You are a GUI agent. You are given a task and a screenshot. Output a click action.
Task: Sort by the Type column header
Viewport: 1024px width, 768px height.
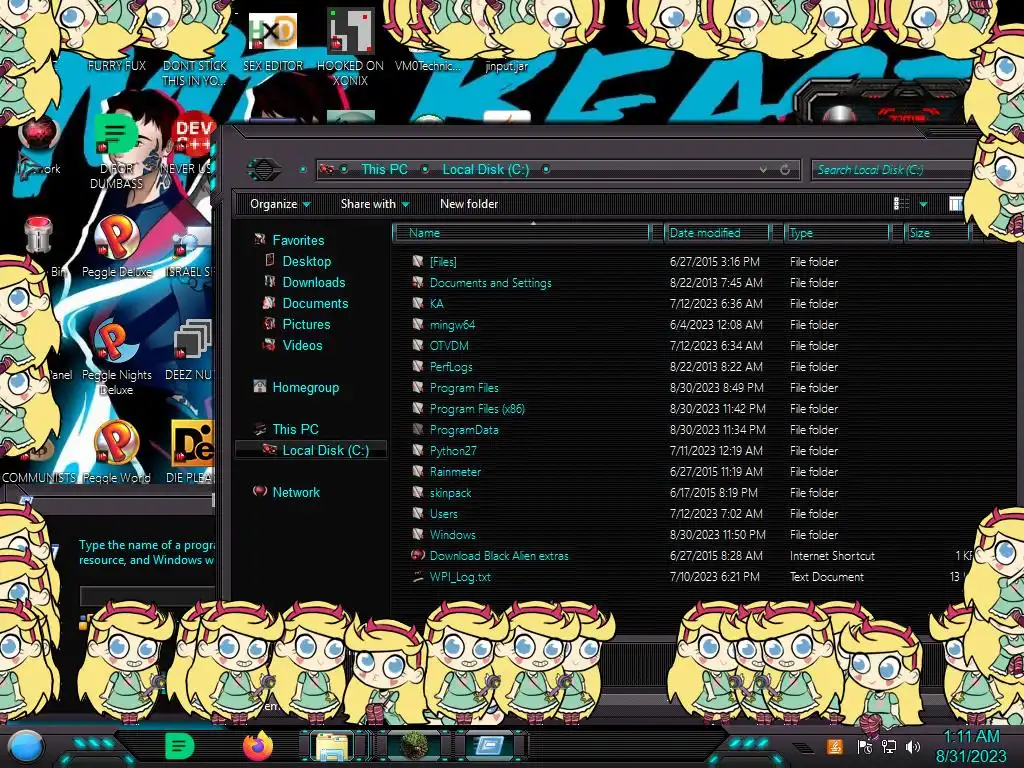pyautogui.click(x=837, y=233)
